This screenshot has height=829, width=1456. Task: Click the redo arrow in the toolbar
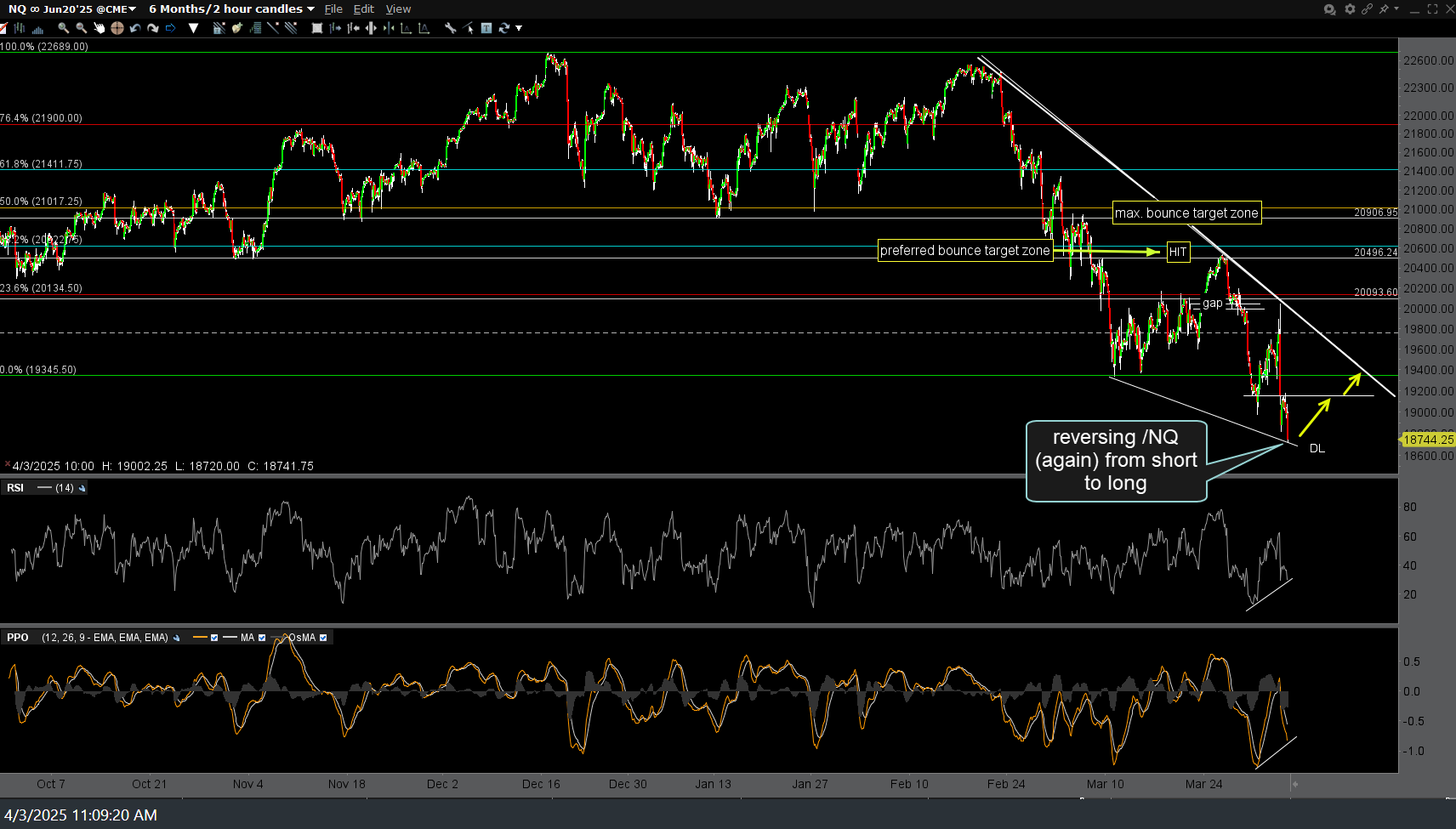coord(153,28)
